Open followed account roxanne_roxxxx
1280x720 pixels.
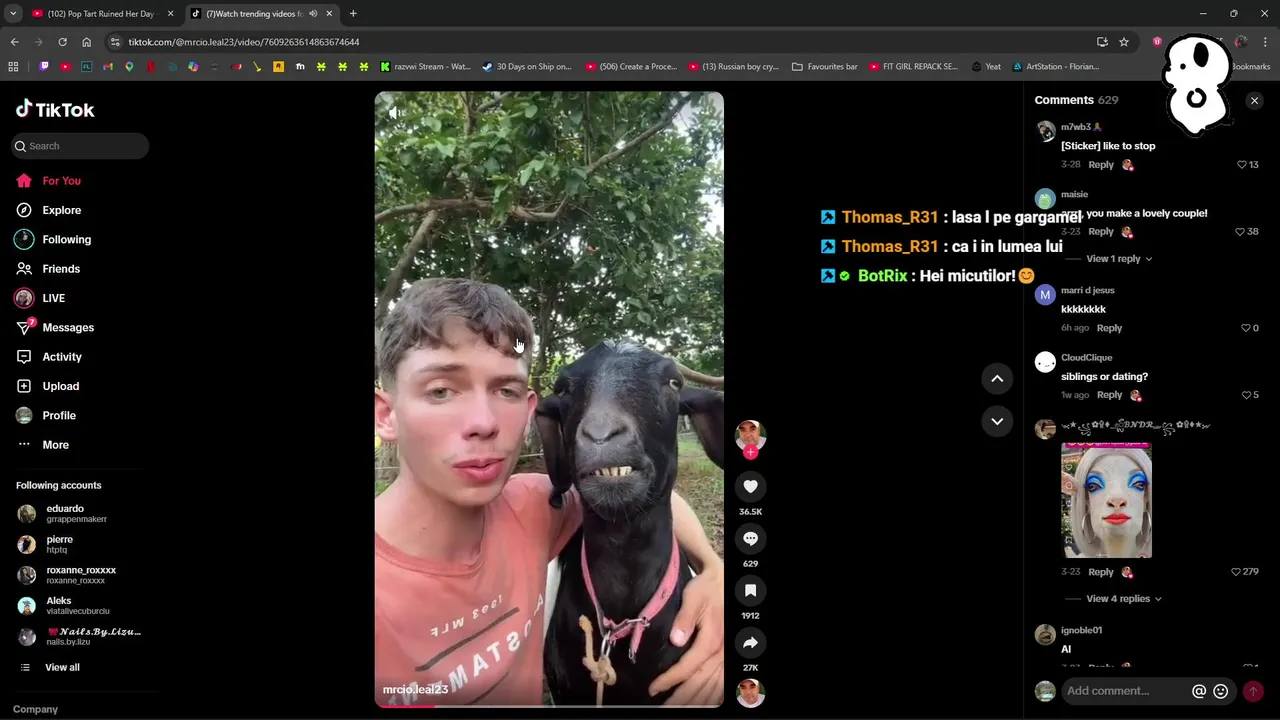click(x=80, y=575)
